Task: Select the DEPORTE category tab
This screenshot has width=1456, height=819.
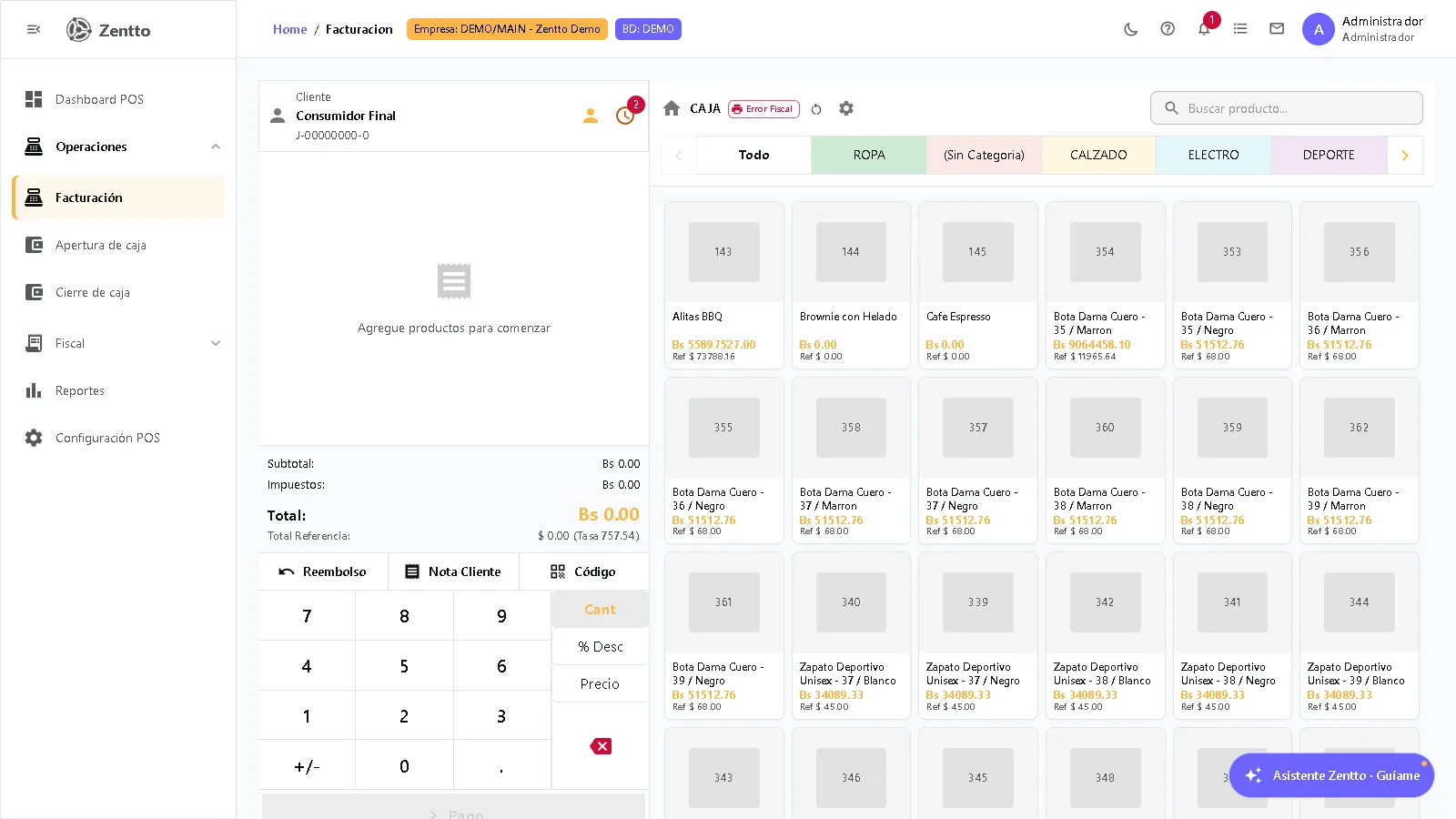Action: [1329, 155]
